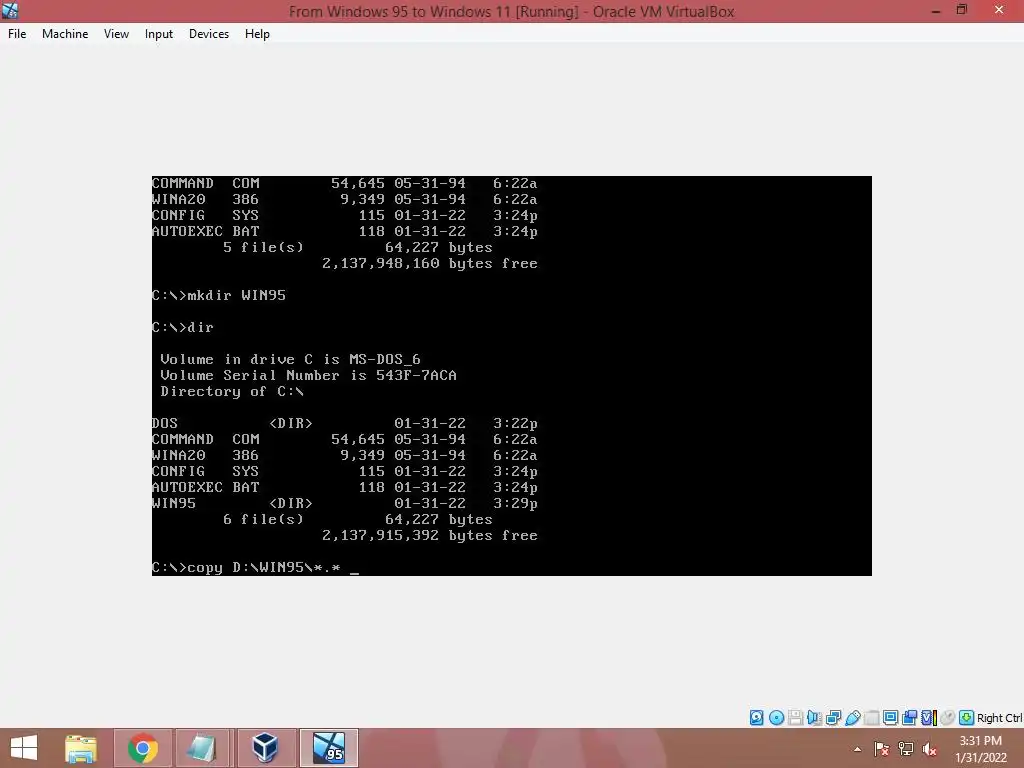Restore down the VirtualBox VM window

pyautogui.click(x=962, y=10)
